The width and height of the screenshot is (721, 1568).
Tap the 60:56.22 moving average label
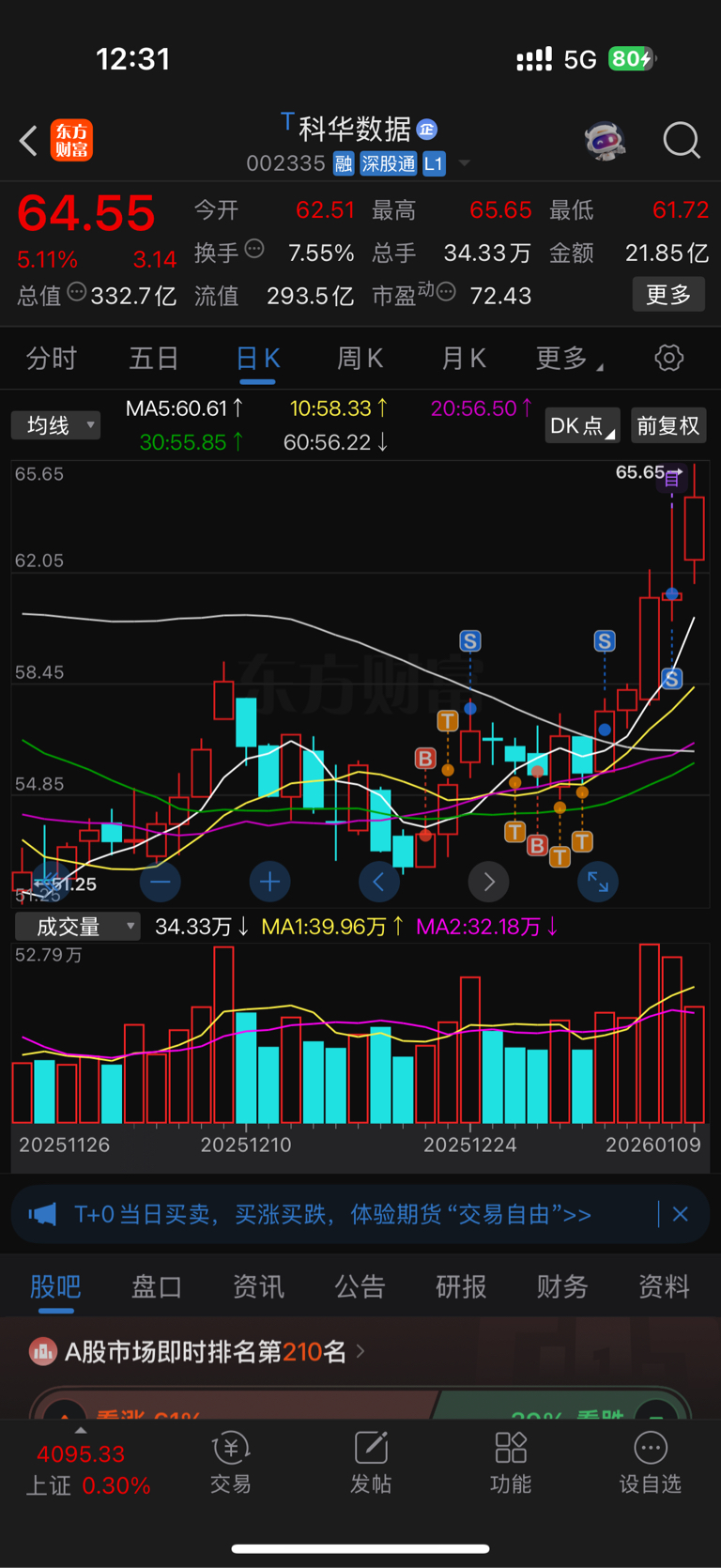click(x=336, y=442)
